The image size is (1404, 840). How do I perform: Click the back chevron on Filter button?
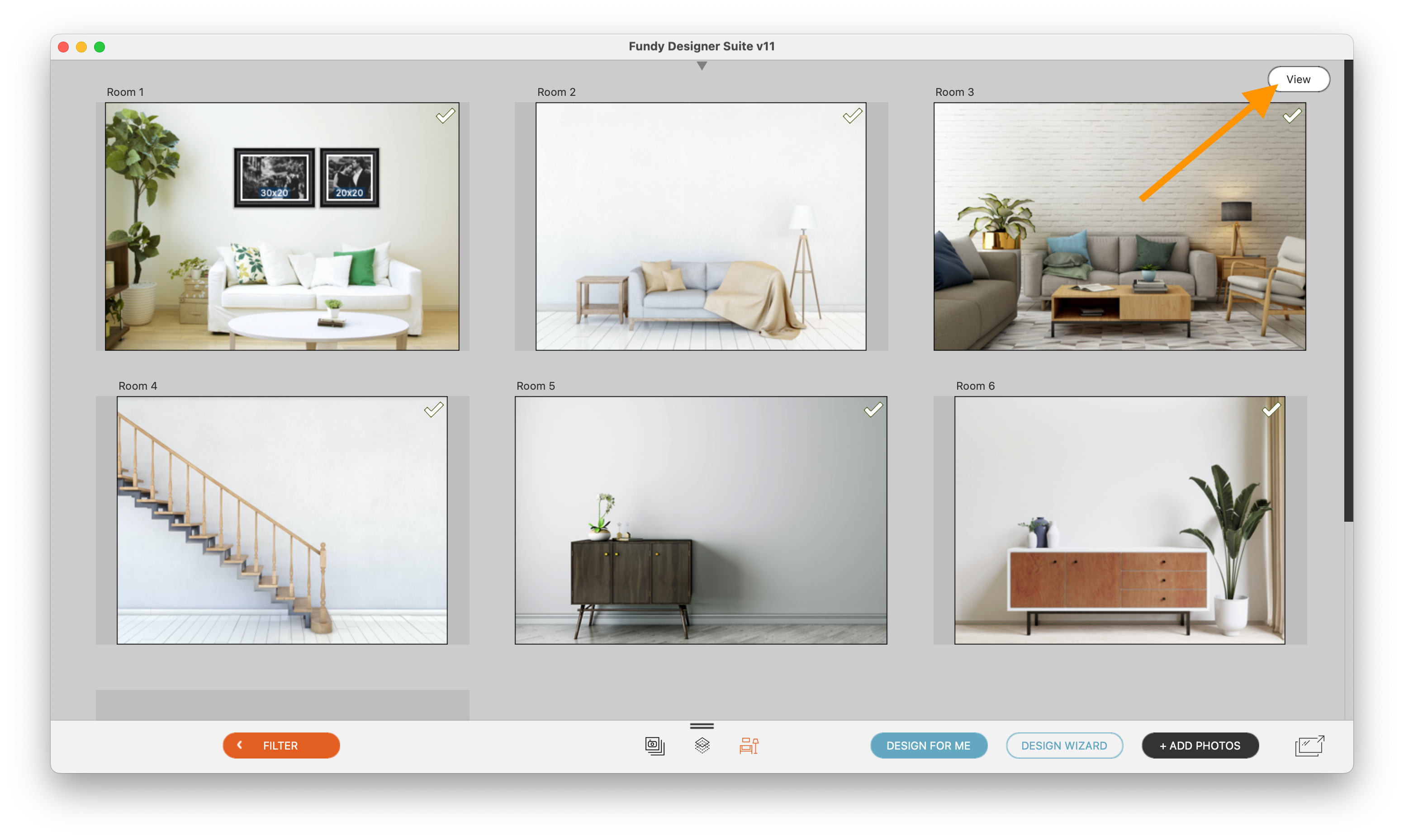point(240,745)
